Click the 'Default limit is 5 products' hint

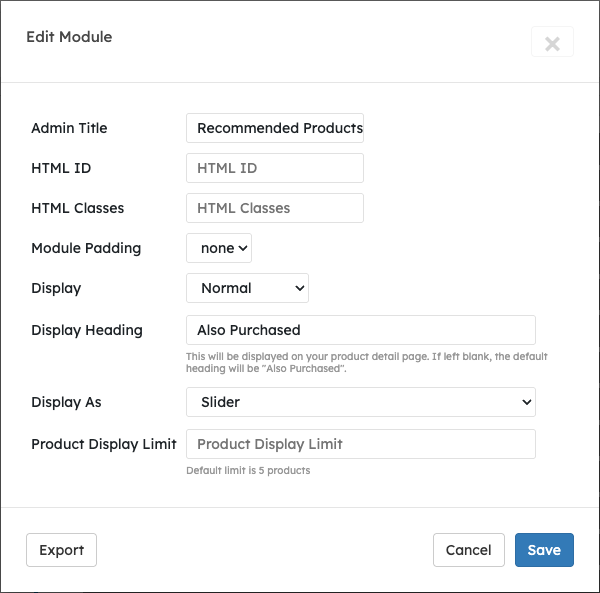pyautogui.click(x=248, y=471)
